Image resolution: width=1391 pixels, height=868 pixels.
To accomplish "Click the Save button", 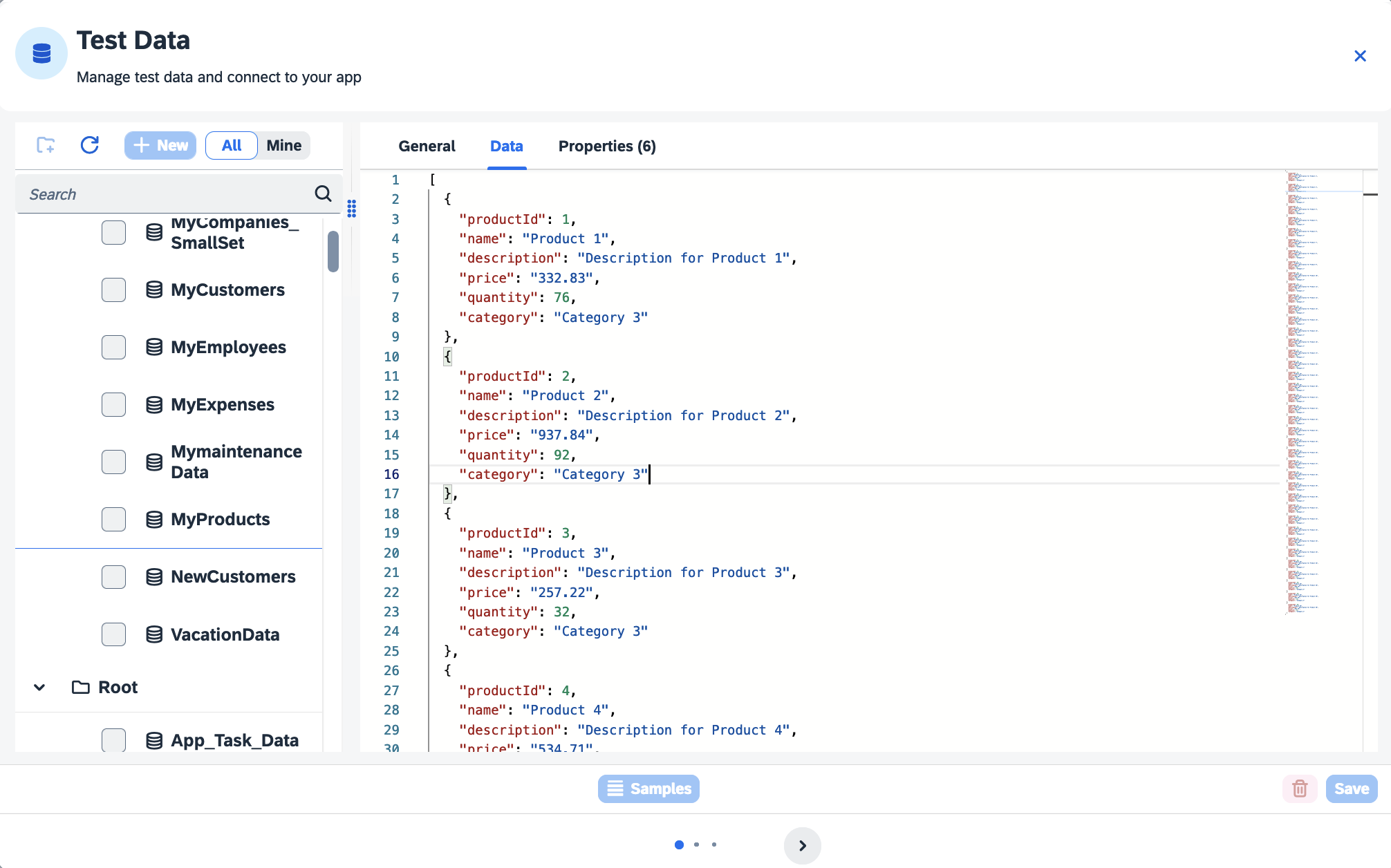I will click(1352, 789).
